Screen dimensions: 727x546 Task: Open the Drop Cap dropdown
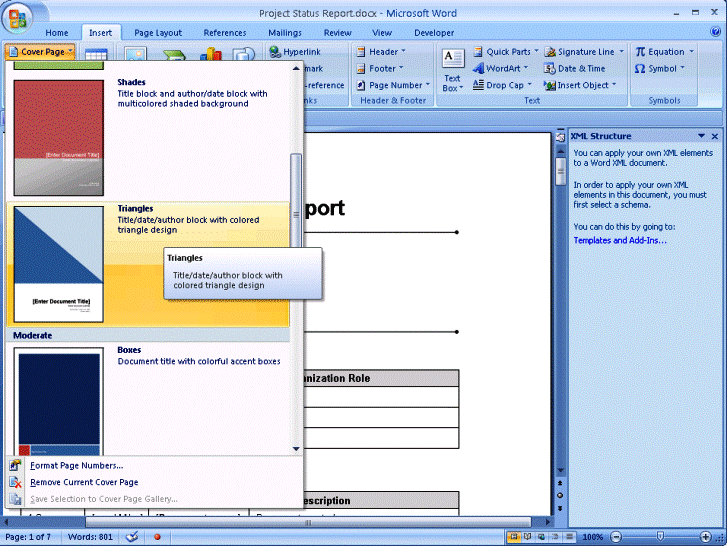click(503, 85)
